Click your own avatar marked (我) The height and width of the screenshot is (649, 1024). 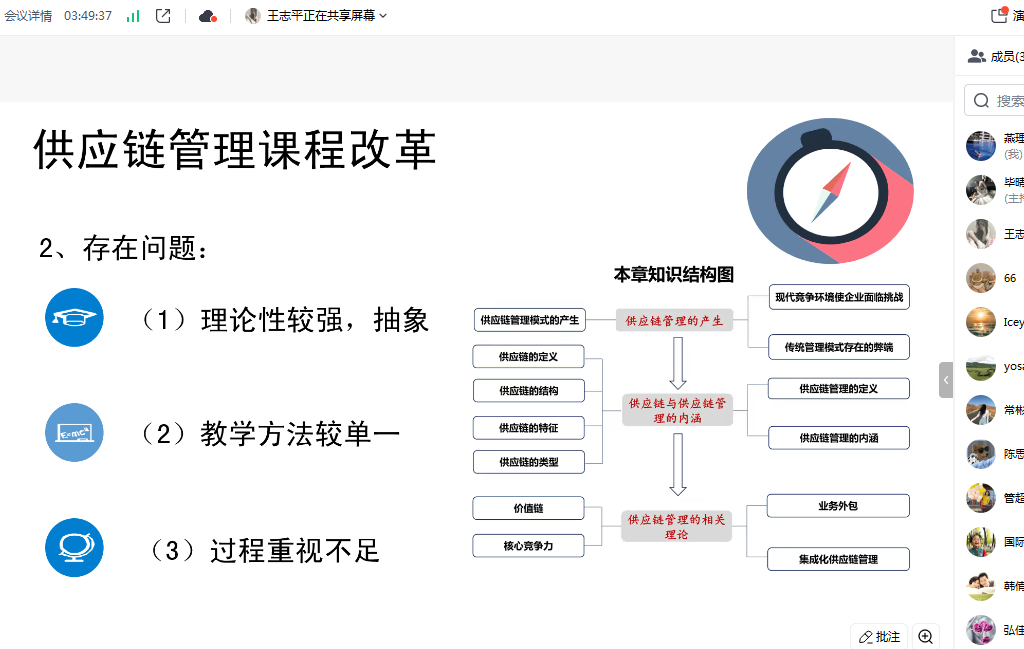tap(981, 146)
